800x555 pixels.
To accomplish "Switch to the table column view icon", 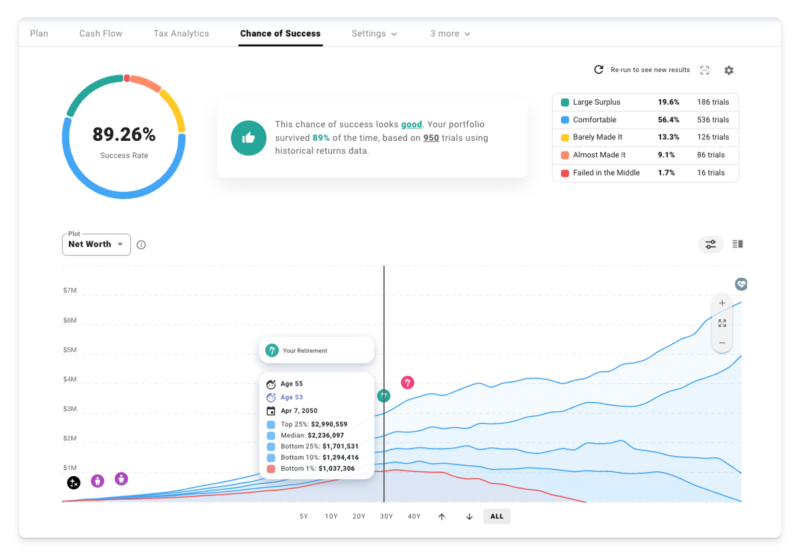I will coord(738,244).
